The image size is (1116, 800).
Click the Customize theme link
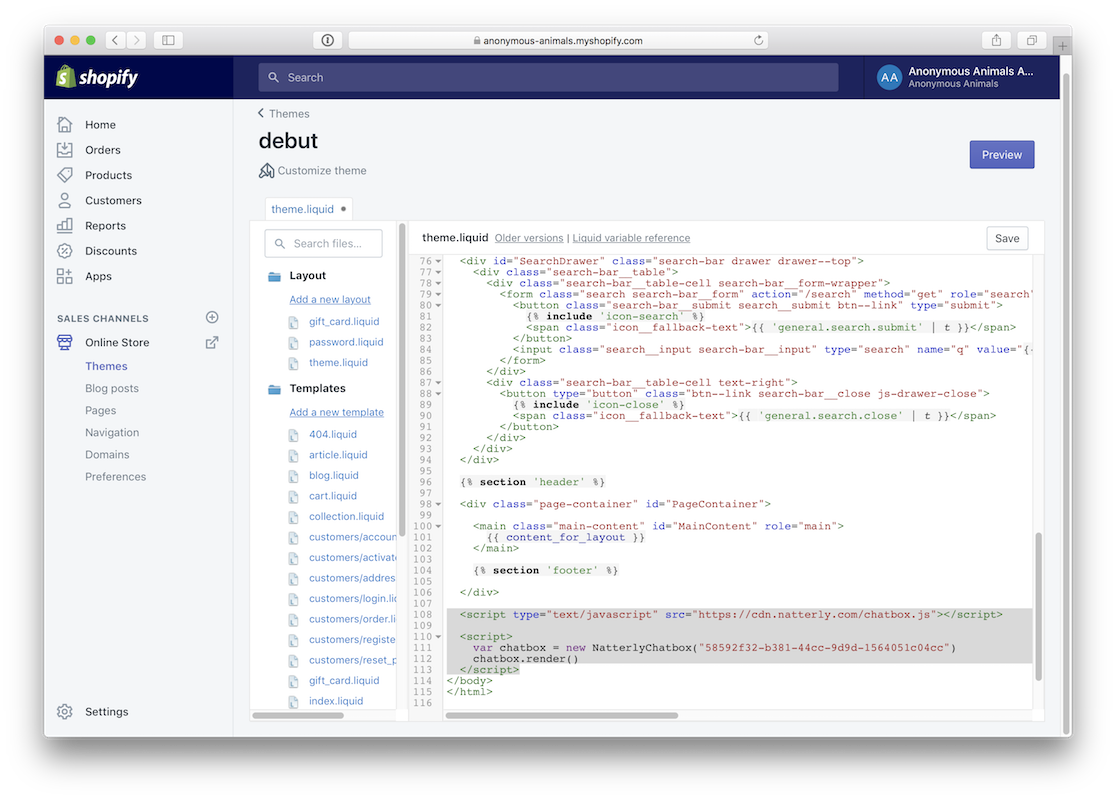coord(322,171)
